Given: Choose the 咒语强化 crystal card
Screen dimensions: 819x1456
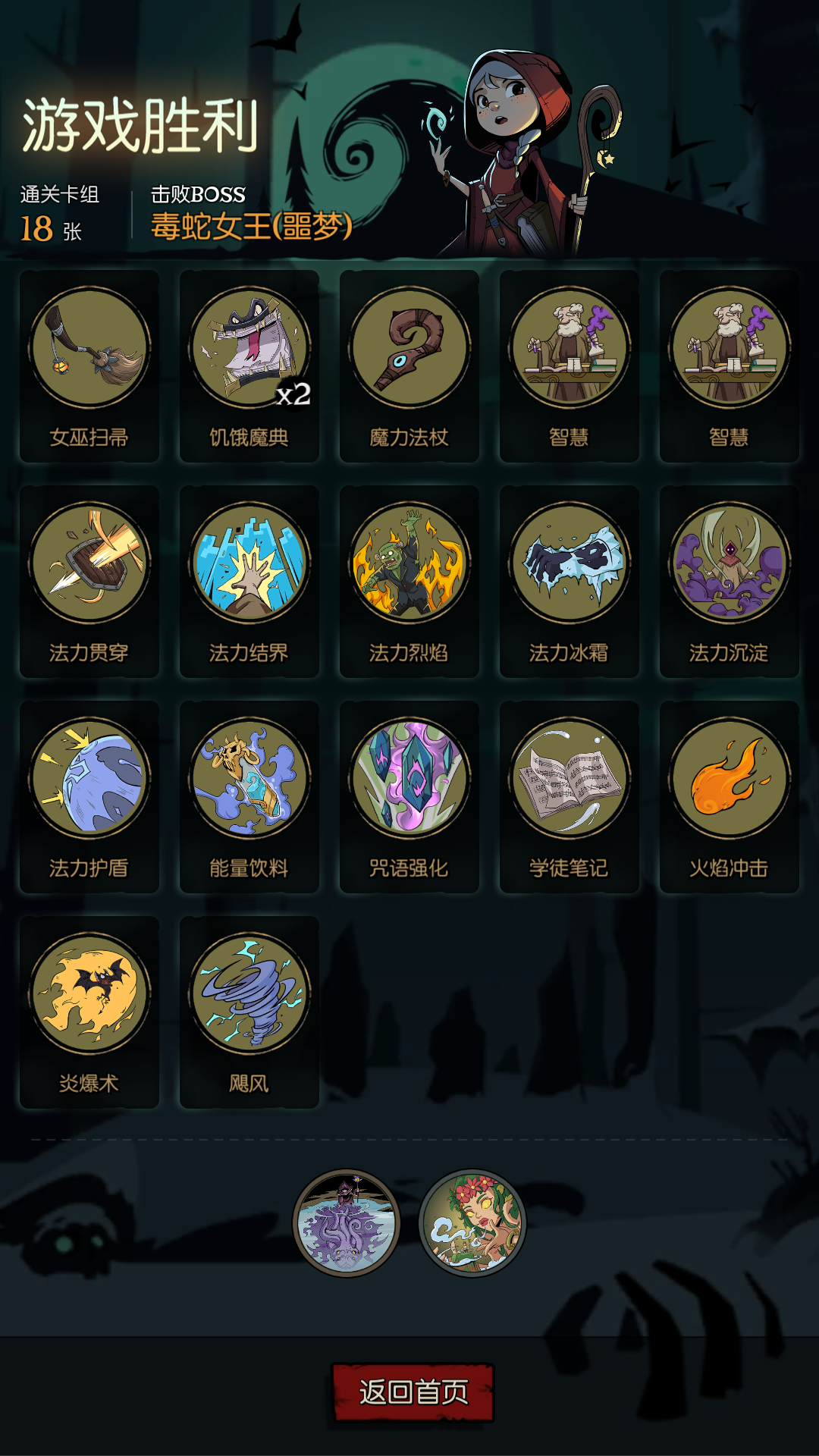Looking at the screenshot, I should tap(409, 797).
